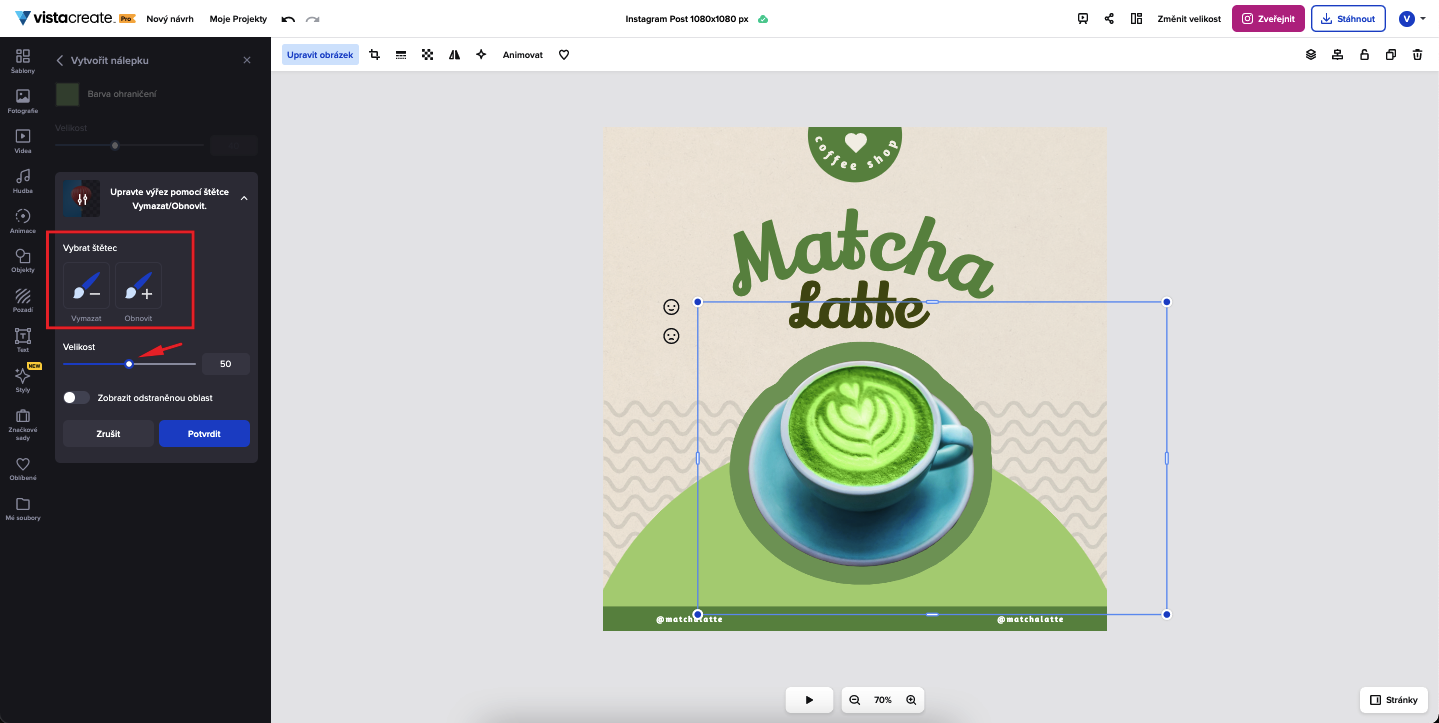
Task: Open Moje Projekty menu
Action: 237,19
